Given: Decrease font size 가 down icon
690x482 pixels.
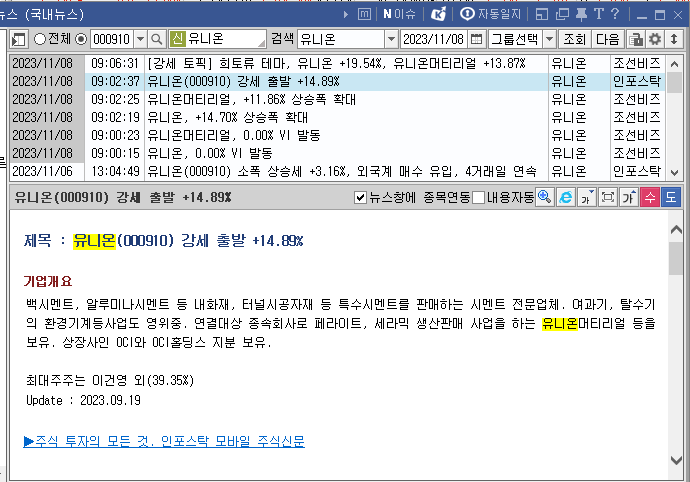Looking at the screenshot, I should tap(587, 197).
